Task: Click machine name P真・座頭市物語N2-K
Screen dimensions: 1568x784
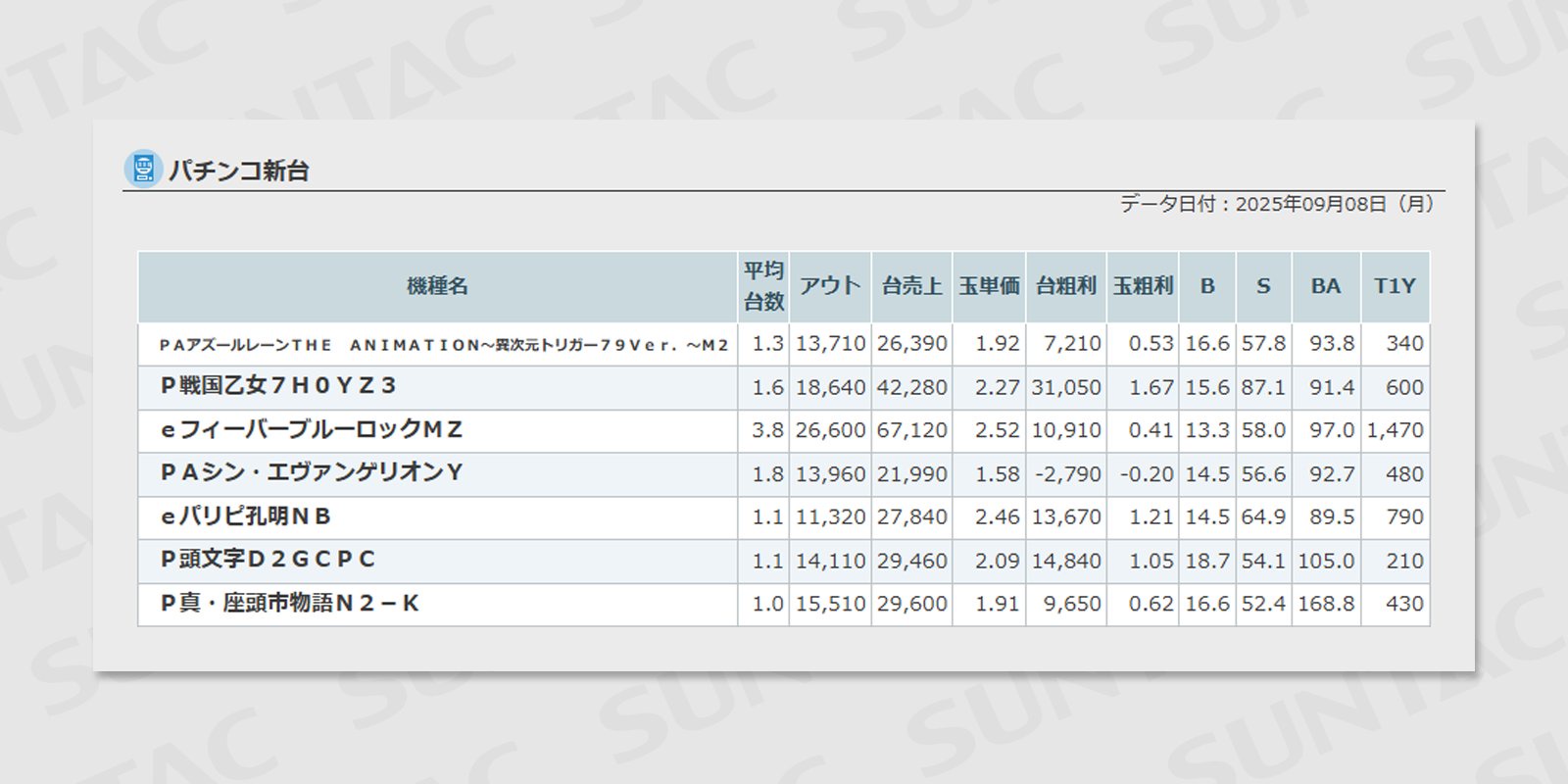Action: point(290,603)
